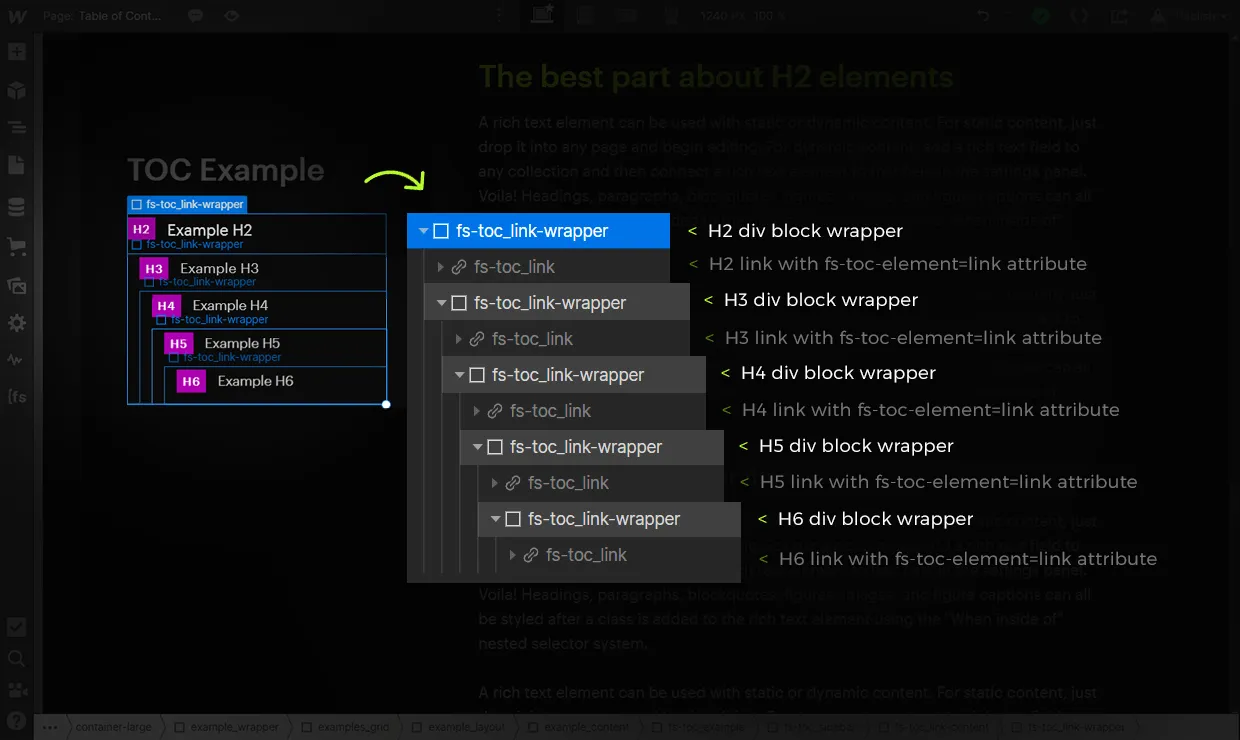The height and width of the screenshot is (740, 1240).
Task: Click the Example H4 link on canvas
Action: 230,305
